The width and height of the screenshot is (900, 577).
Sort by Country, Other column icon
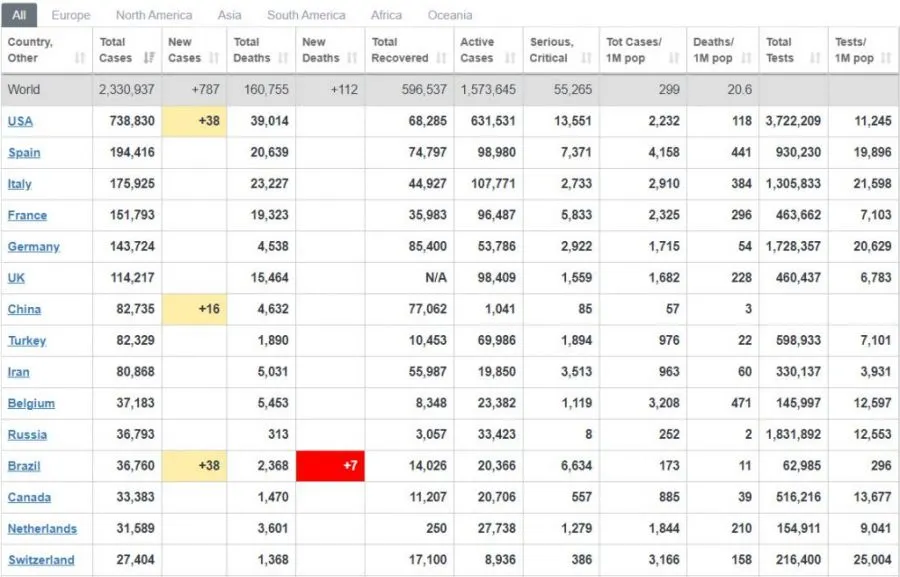click(x=79, y=58)
